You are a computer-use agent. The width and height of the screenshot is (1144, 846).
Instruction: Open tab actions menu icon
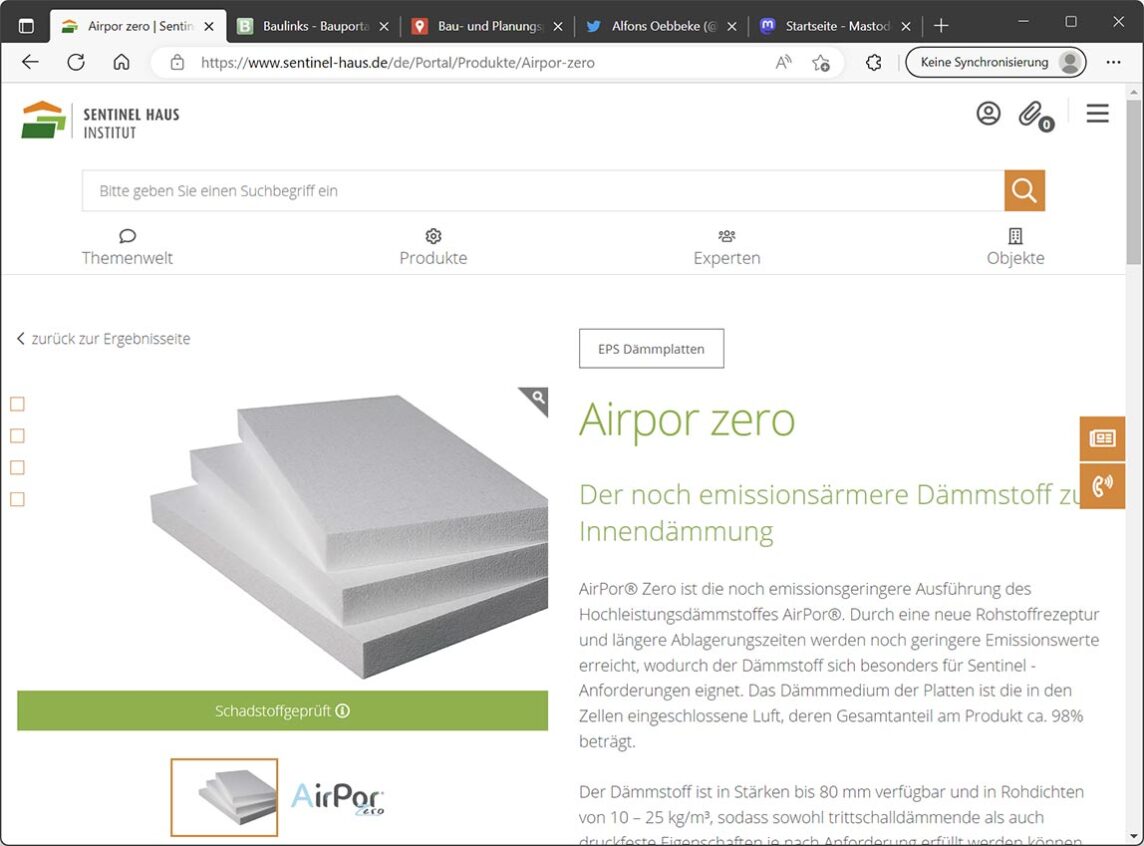click(26, 26)
